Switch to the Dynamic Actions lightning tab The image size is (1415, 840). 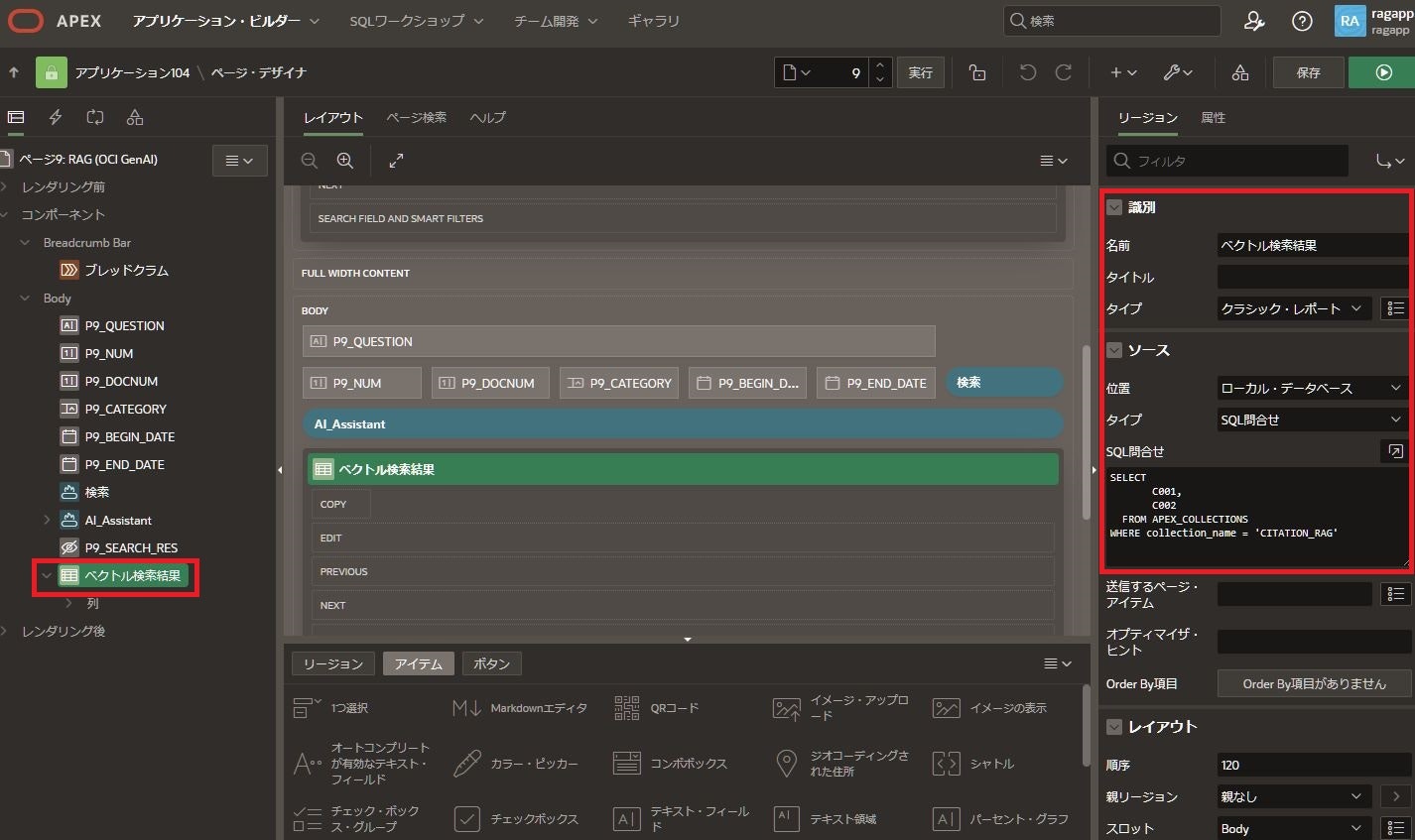coord(56,117)
